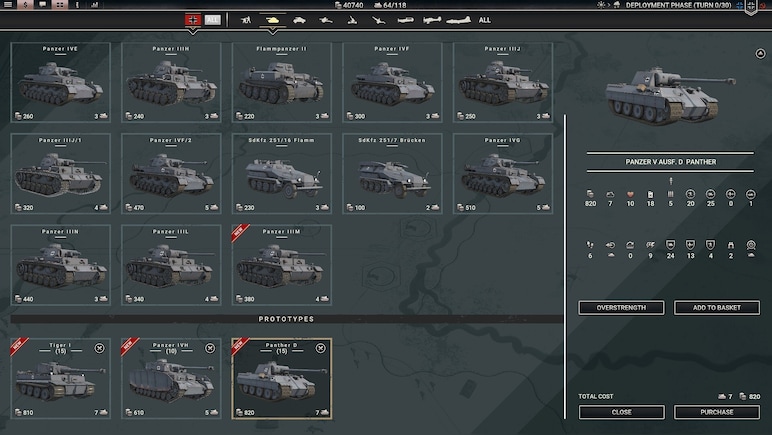Click the spotting binoculars icon showing 2
This screenshot has height=435, width=772.
pos(731,245)
